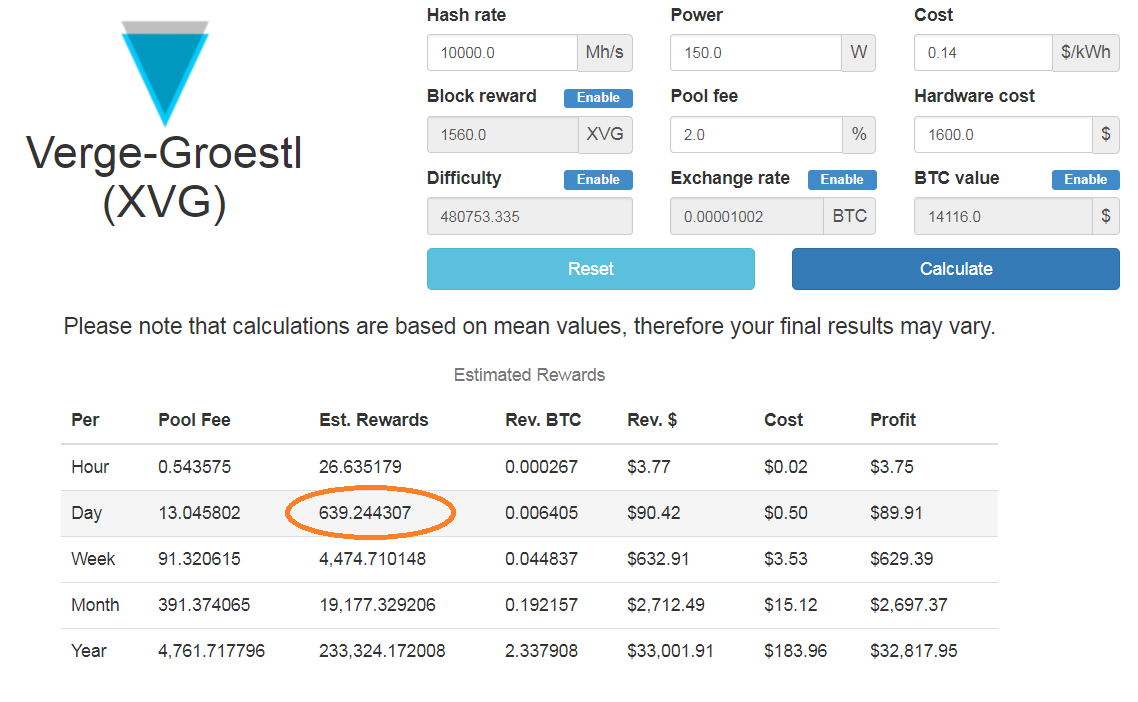
Task: Select the Day row label
Action: tap(86, 513)
